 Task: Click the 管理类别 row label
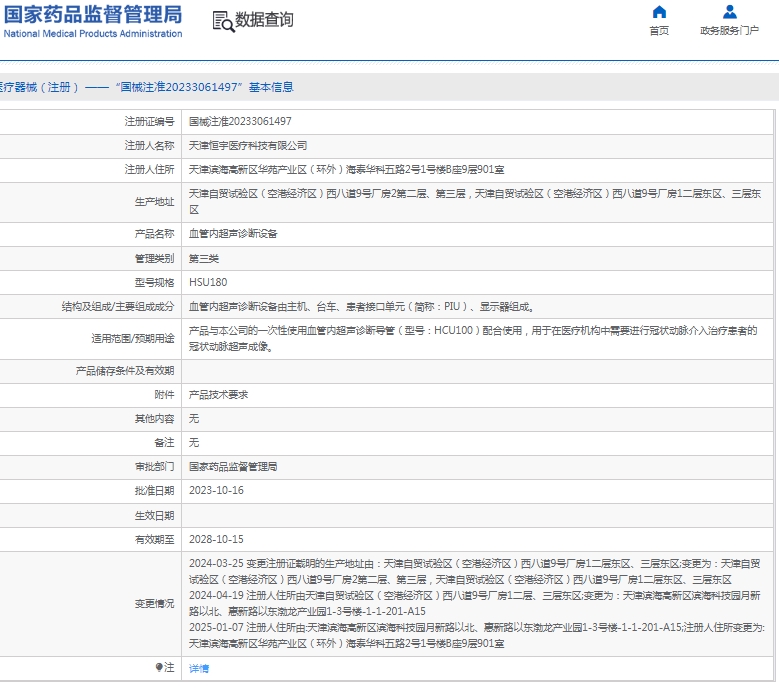(x=154, y=258)
